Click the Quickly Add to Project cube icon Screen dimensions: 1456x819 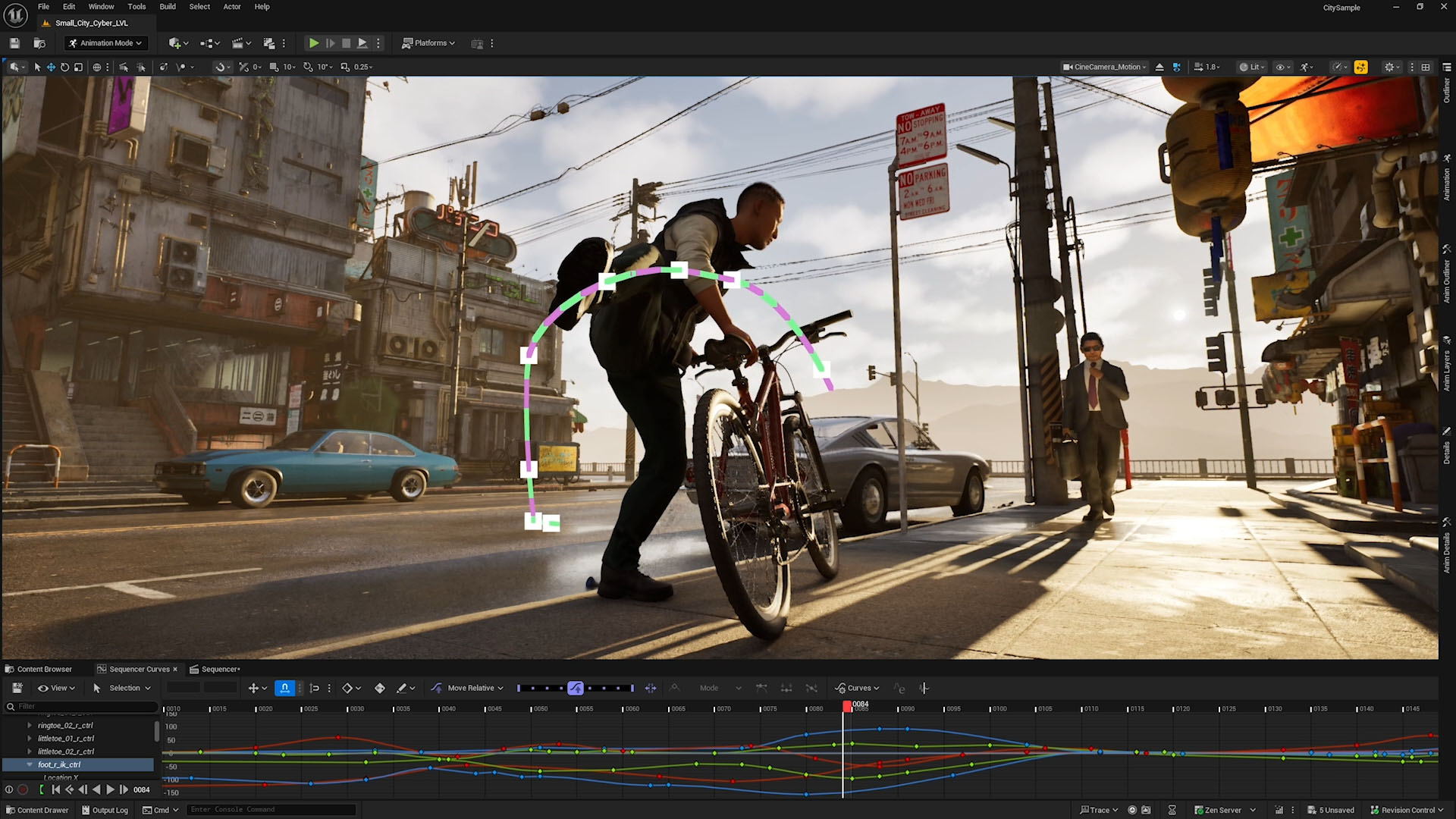click(175, 43)
